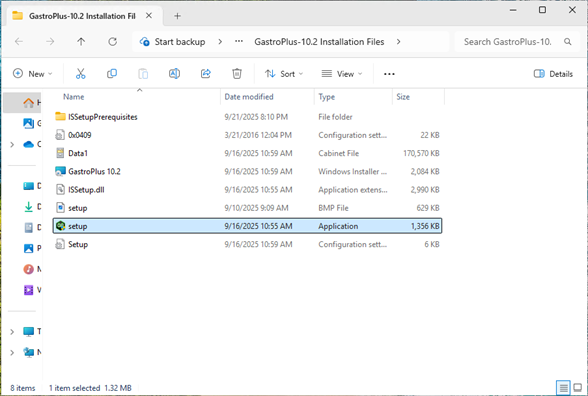Open a new tab with plus button
Viewport: 588px width, 396px height.
click(x=177, y=16)
